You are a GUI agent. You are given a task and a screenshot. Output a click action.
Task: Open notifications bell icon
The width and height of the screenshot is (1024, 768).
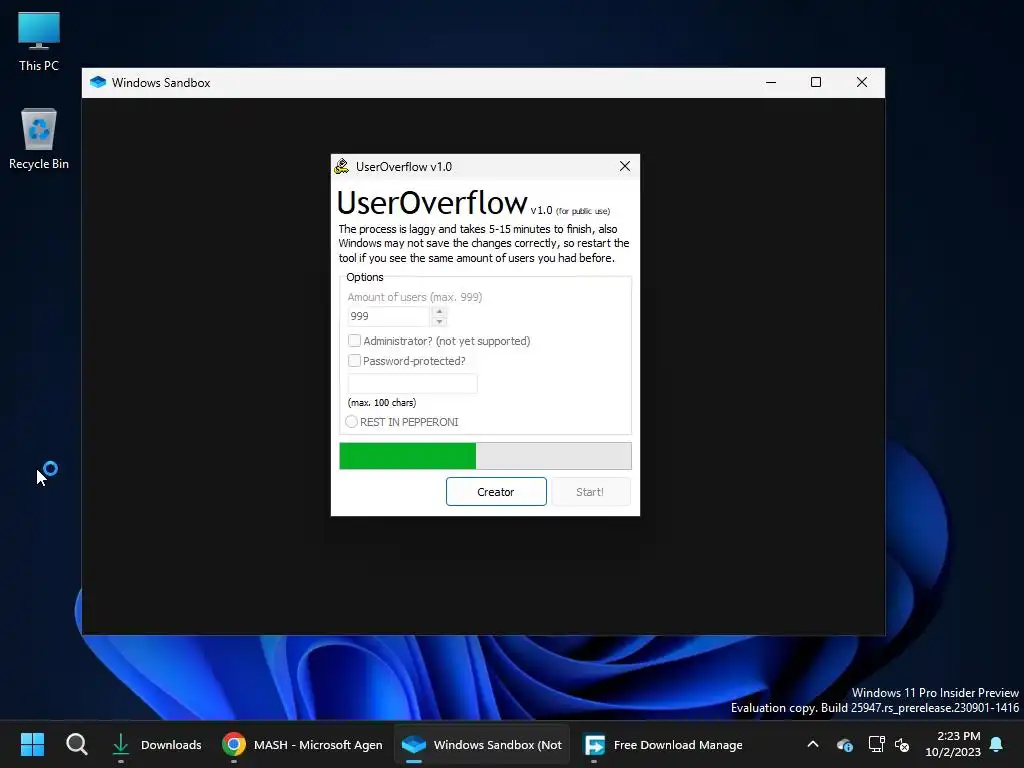[996, 744]
